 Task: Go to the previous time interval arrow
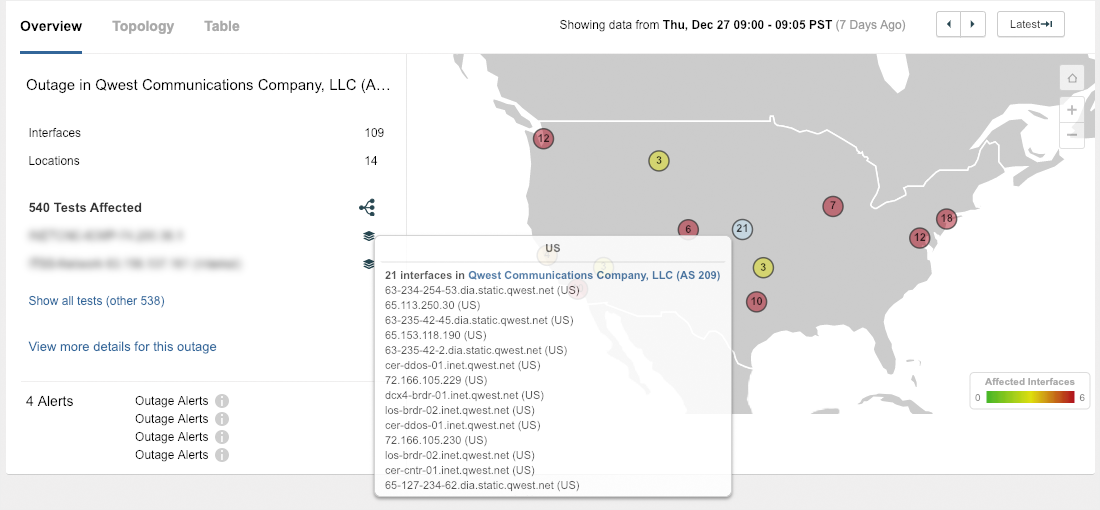click(948, 25)
